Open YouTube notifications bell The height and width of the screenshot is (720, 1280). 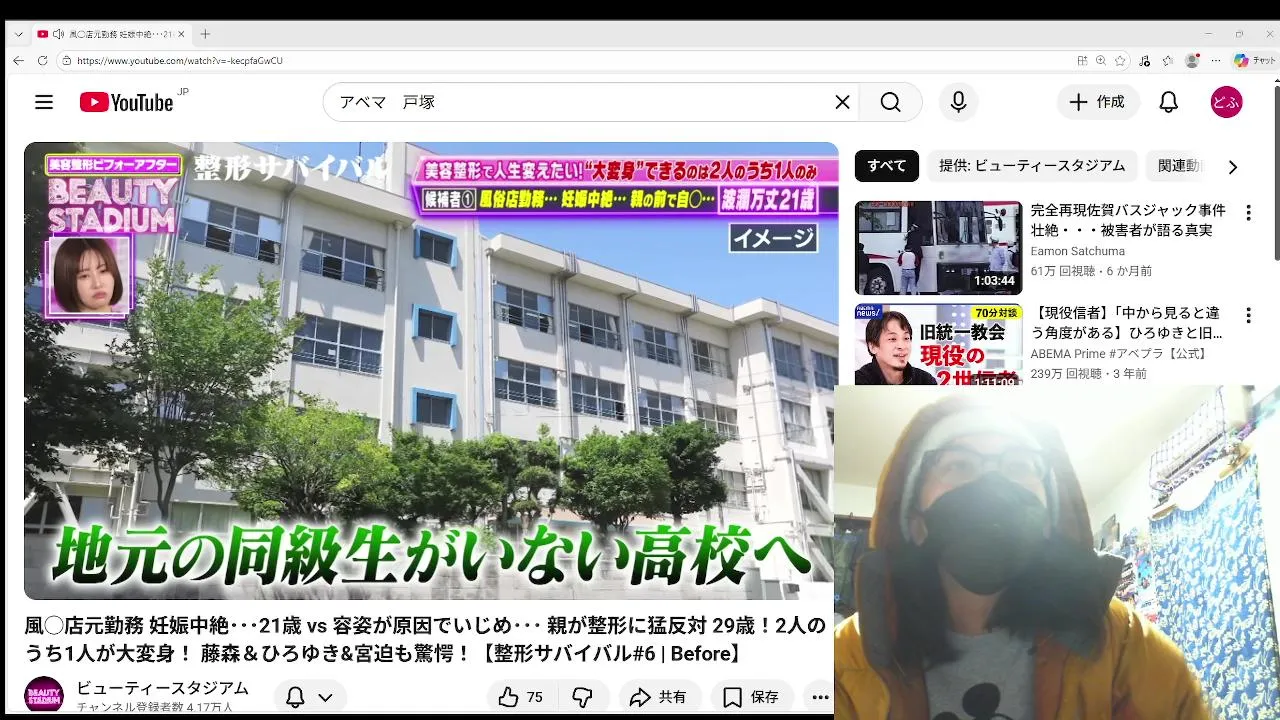[x=1168, y=102]
